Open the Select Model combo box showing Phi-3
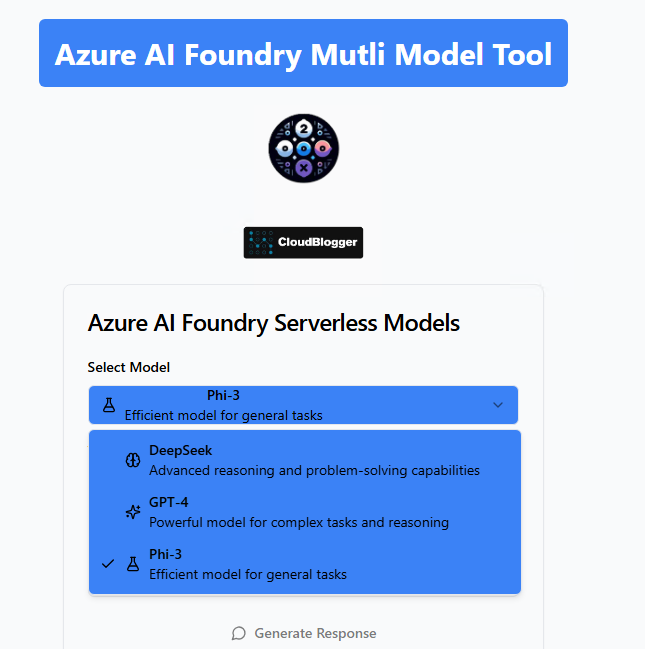This screenshot has width=645, height=649. point(303,405)
